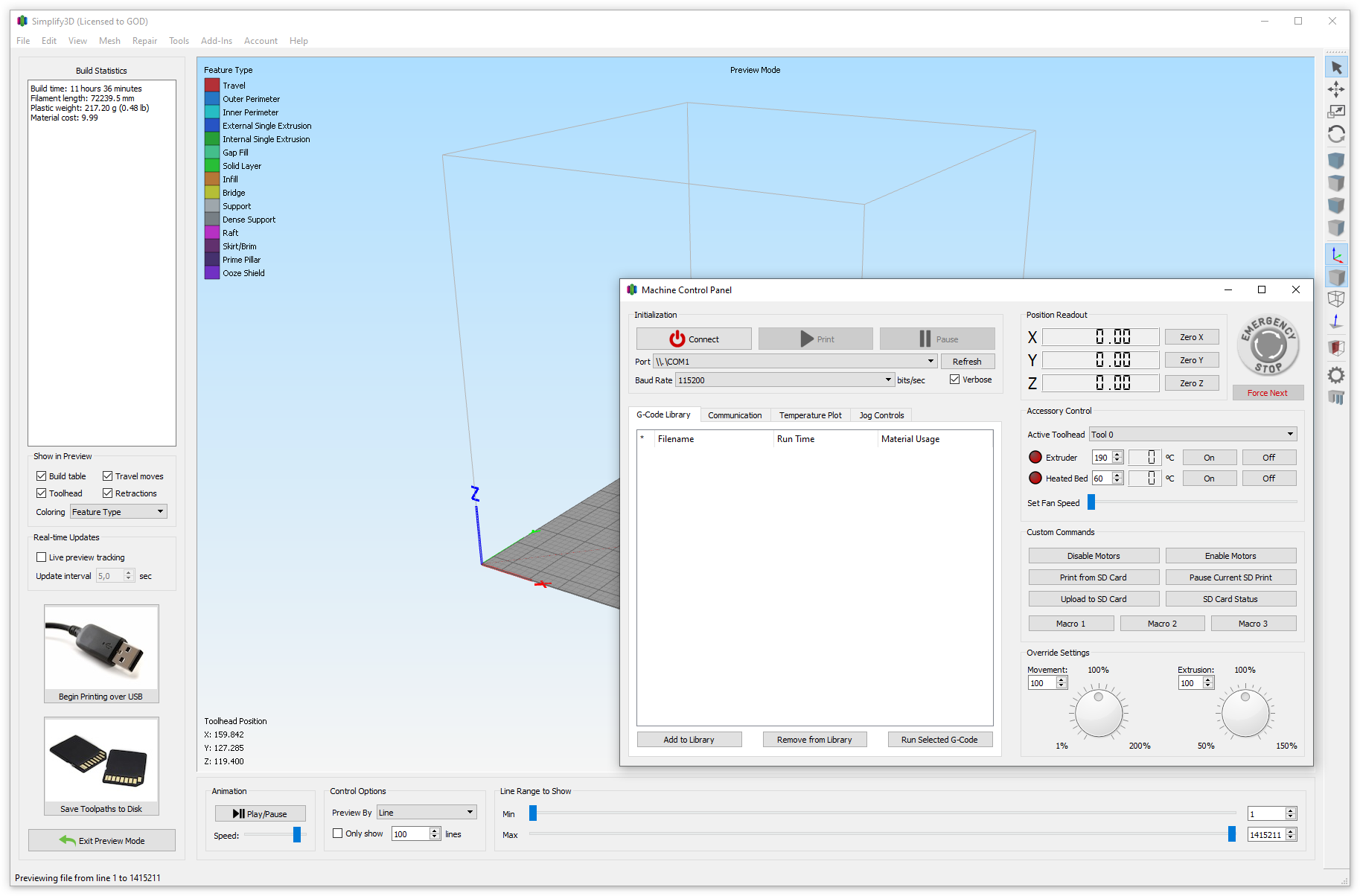
Task: Enable Live preview tracking
Action: pyautogui.click(x=42, y=557)
